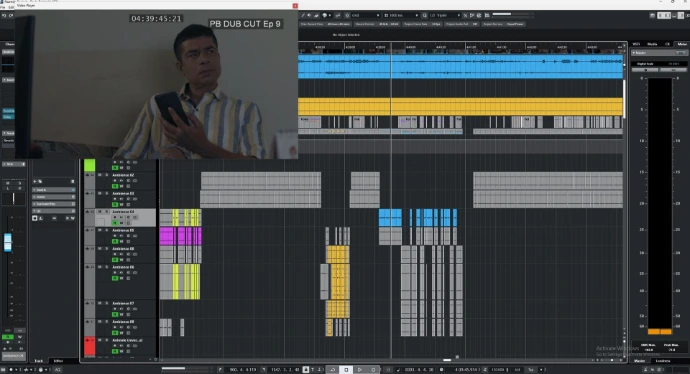Switch to the Master tab under meter
Image resolution: width=690 pixels, height=374 pixels.
click(640, 361)
